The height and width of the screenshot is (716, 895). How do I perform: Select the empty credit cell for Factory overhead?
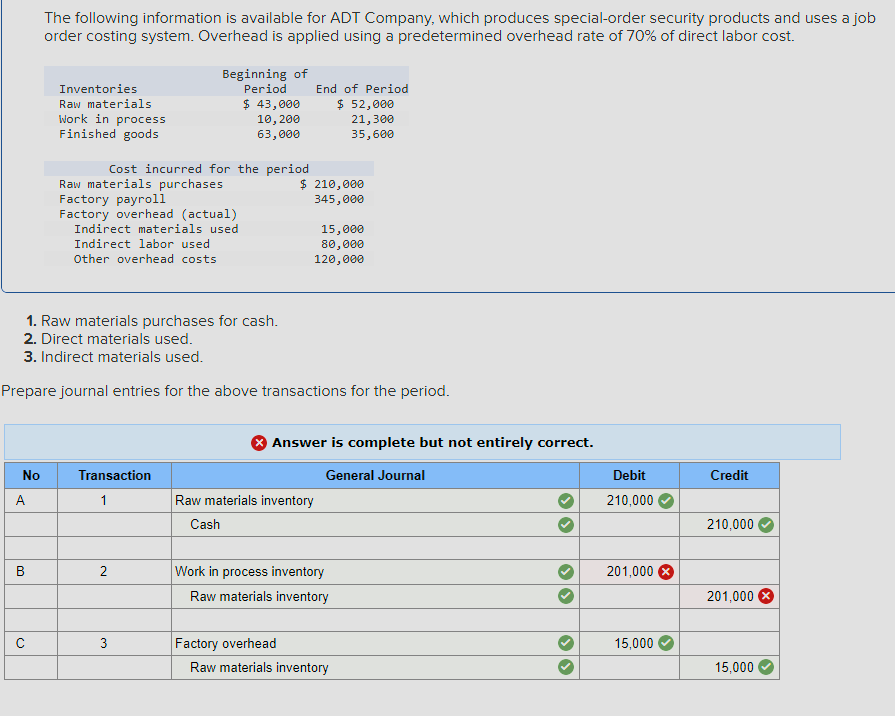[x=729, y=643]
